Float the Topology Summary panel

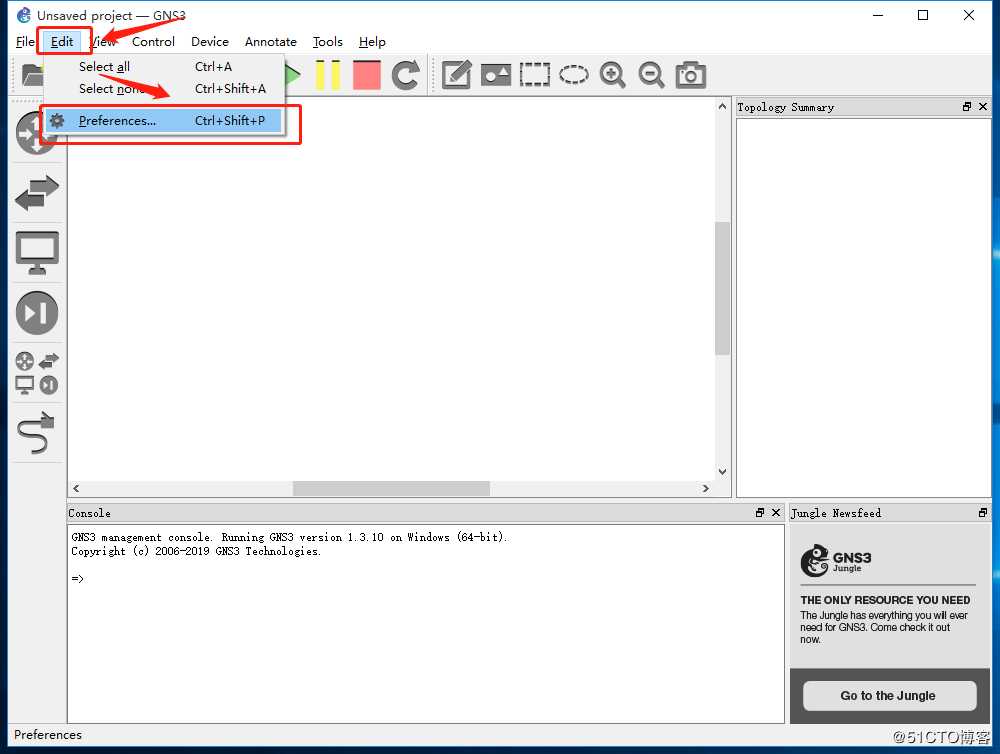(967, 107)
